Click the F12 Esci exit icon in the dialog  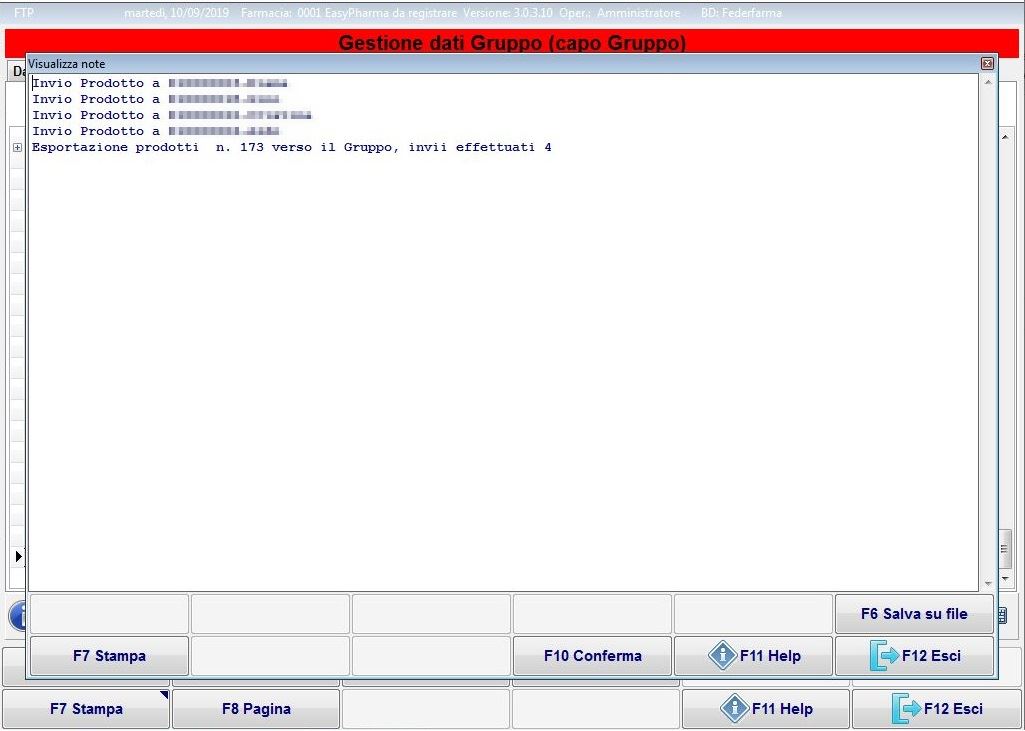tap(883, 656)
